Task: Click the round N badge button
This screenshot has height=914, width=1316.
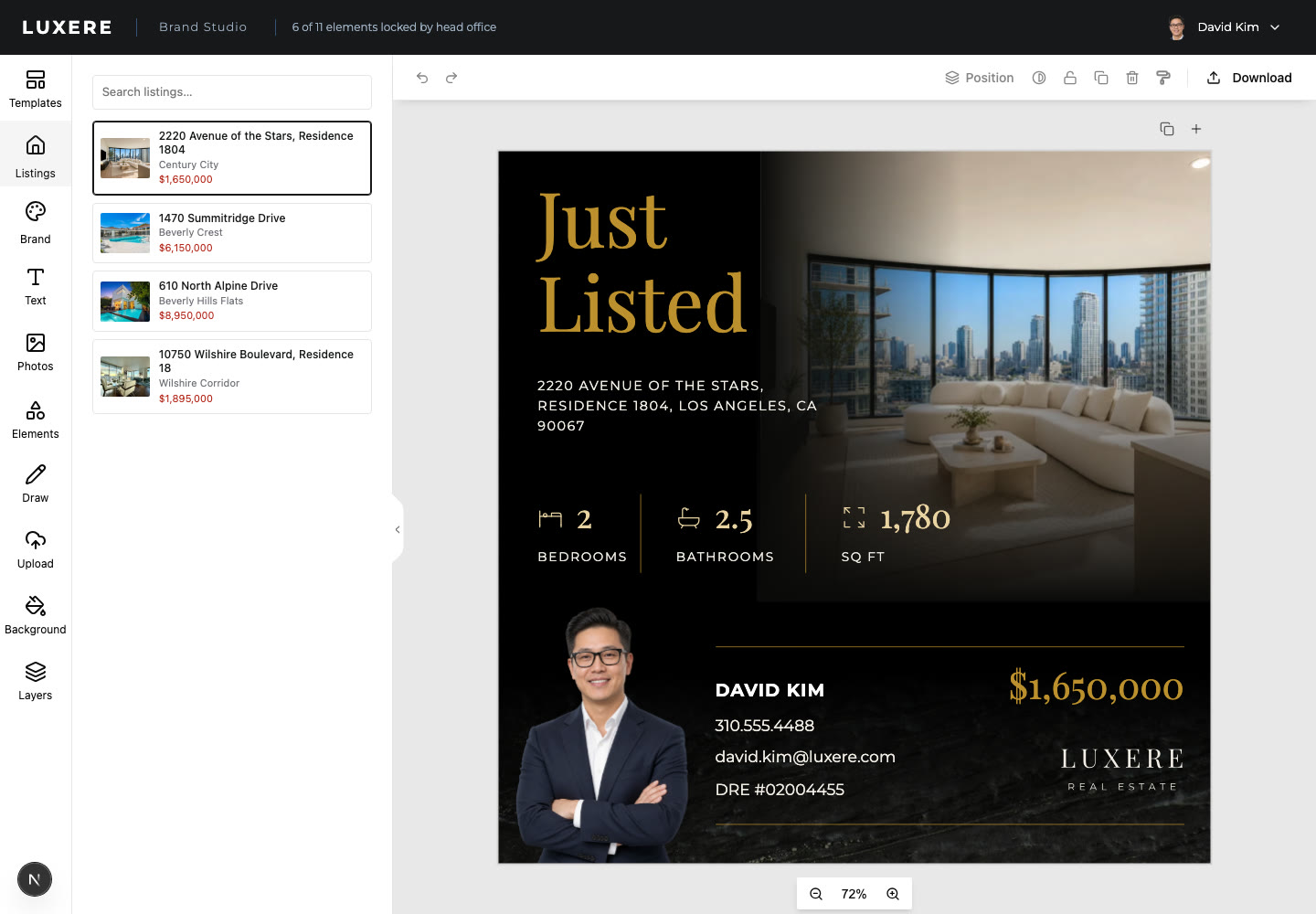Action: coord(35,879)
